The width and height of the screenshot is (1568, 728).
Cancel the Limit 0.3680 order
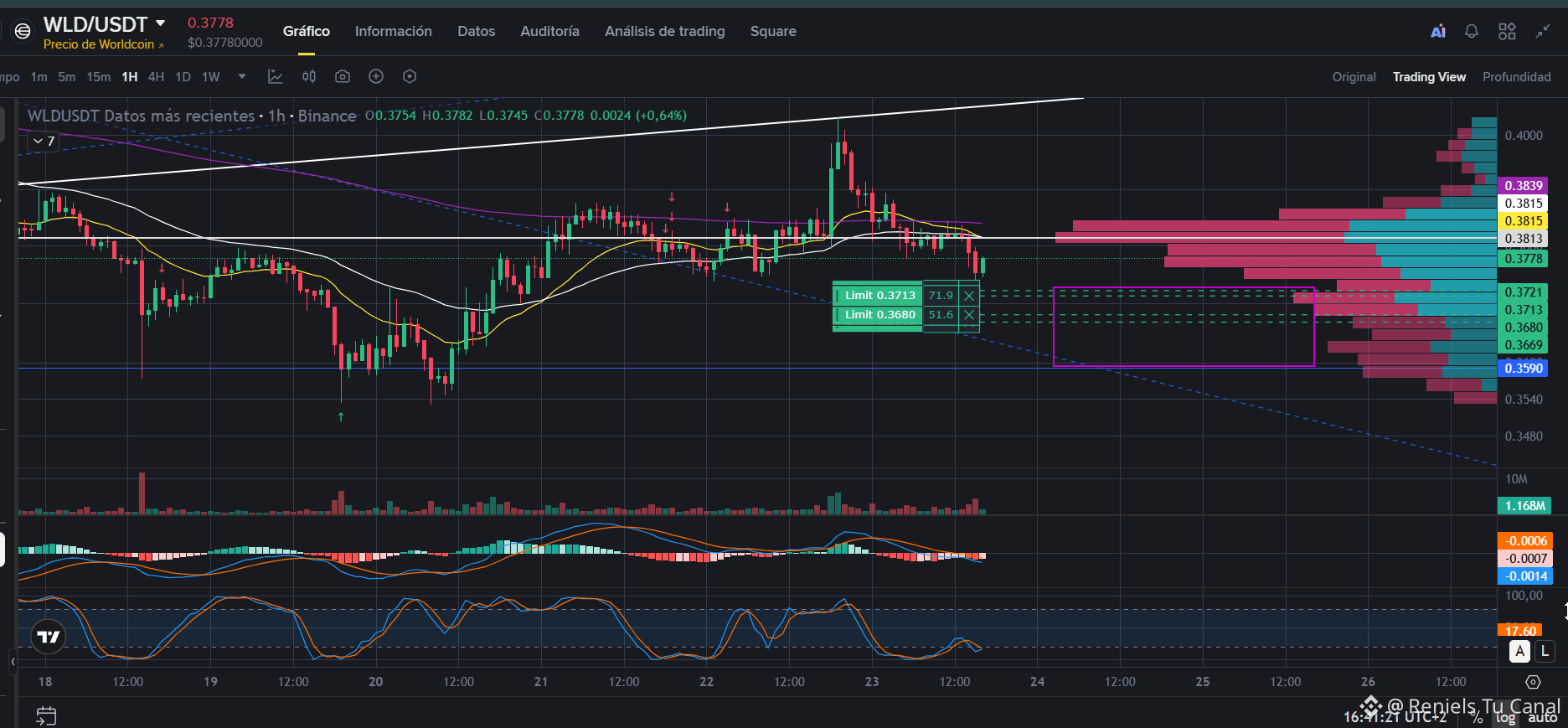(x=969, y=315)
